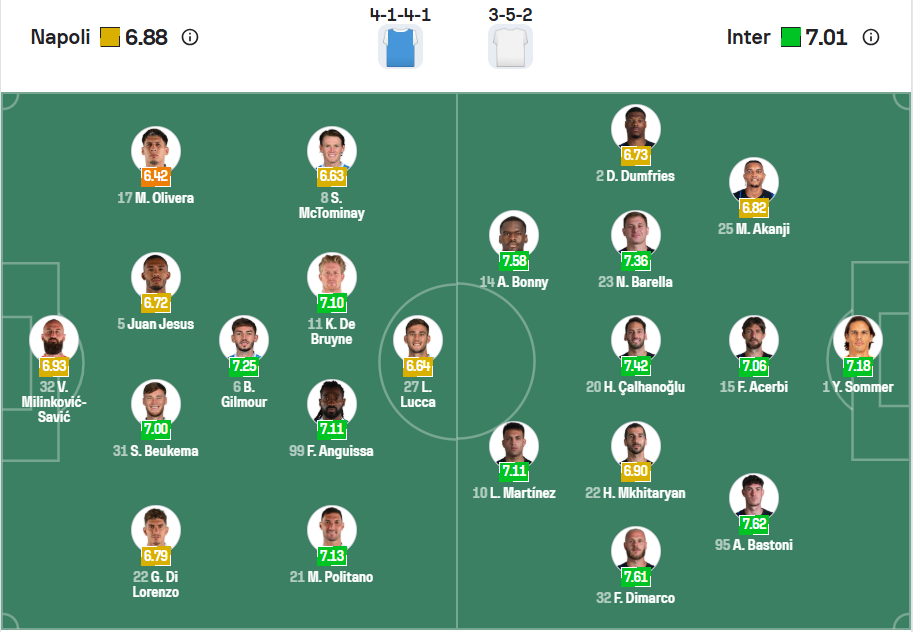Image resolution: width=913 pixels, height=632 pixels.
Task: Open K. De Bruyne's player photo
Action: click(332, 275)
